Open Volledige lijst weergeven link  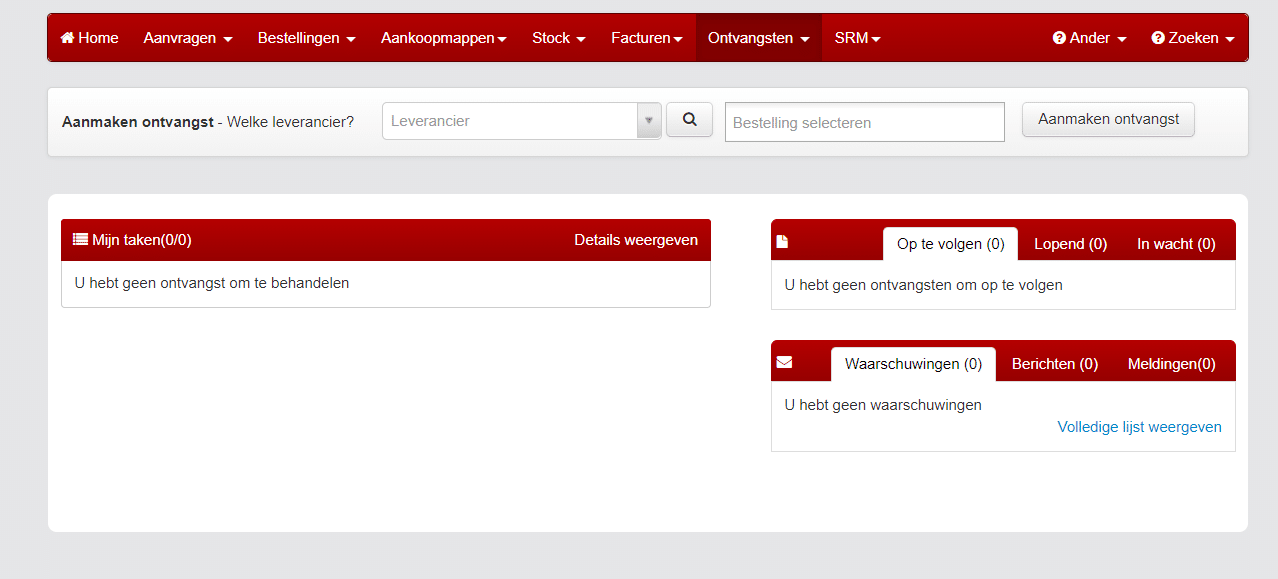(x=1139, y=427)
